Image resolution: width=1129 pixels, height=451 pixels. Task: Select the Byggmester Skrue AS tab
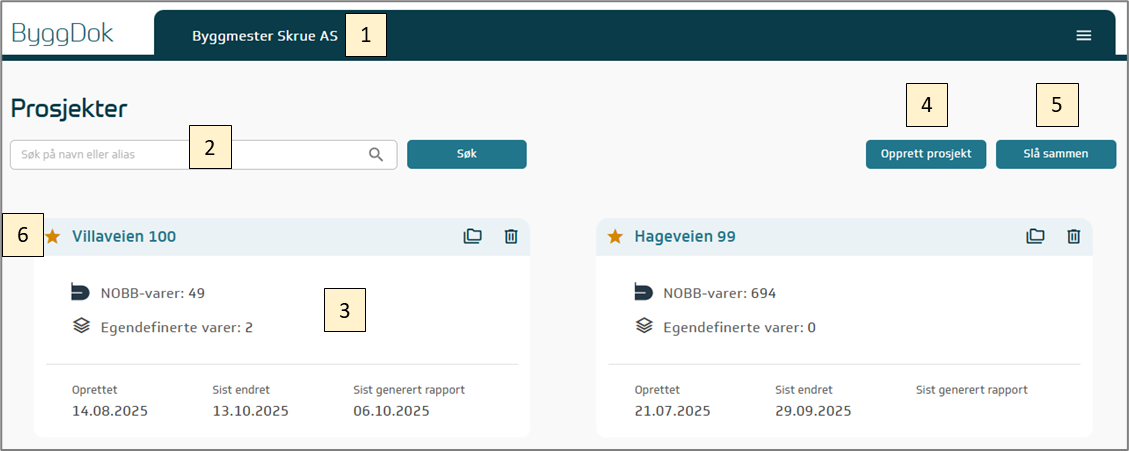[x=265, y=36]
